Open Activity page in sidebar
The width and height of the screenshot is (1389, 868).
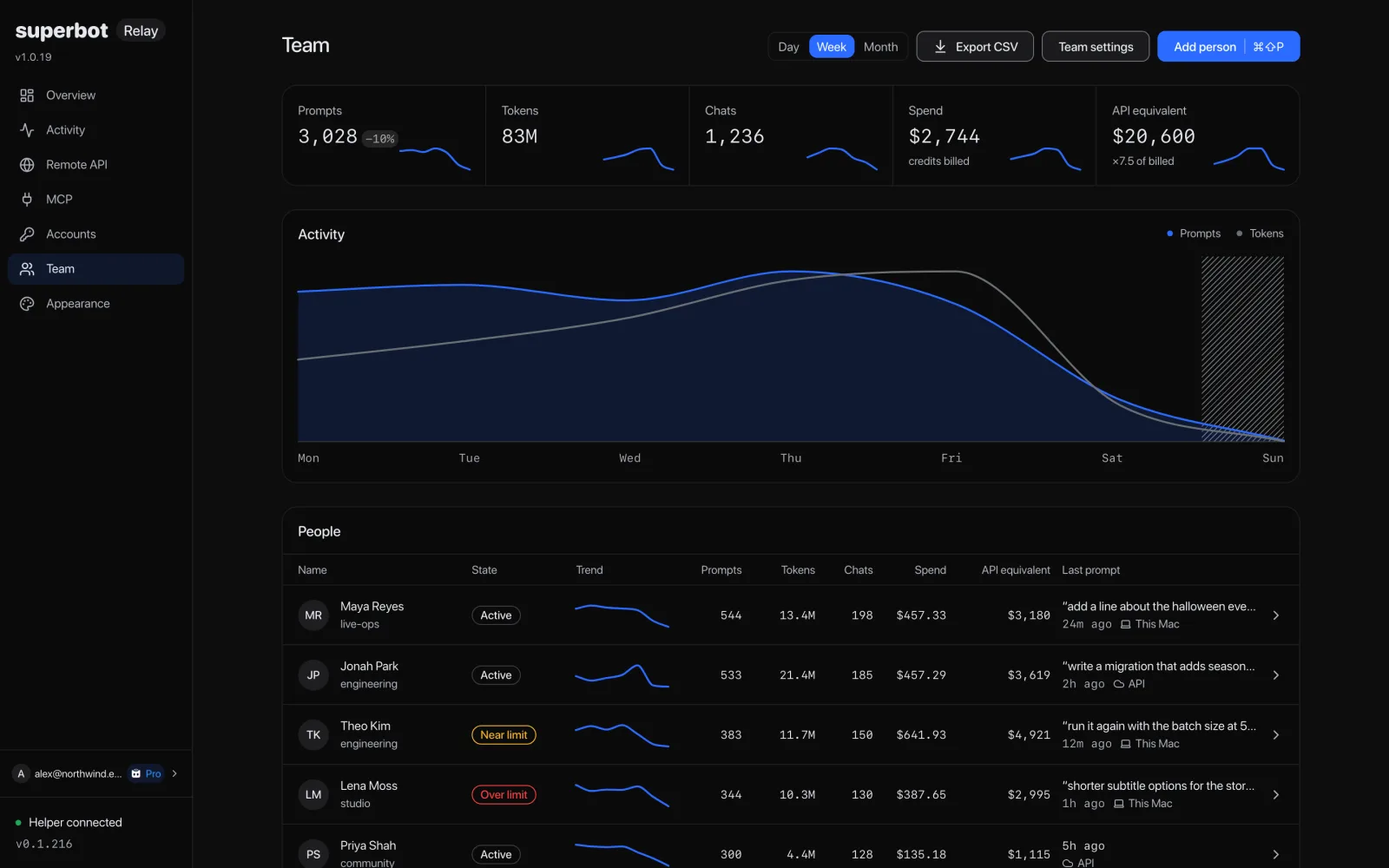tap(95, 130)
